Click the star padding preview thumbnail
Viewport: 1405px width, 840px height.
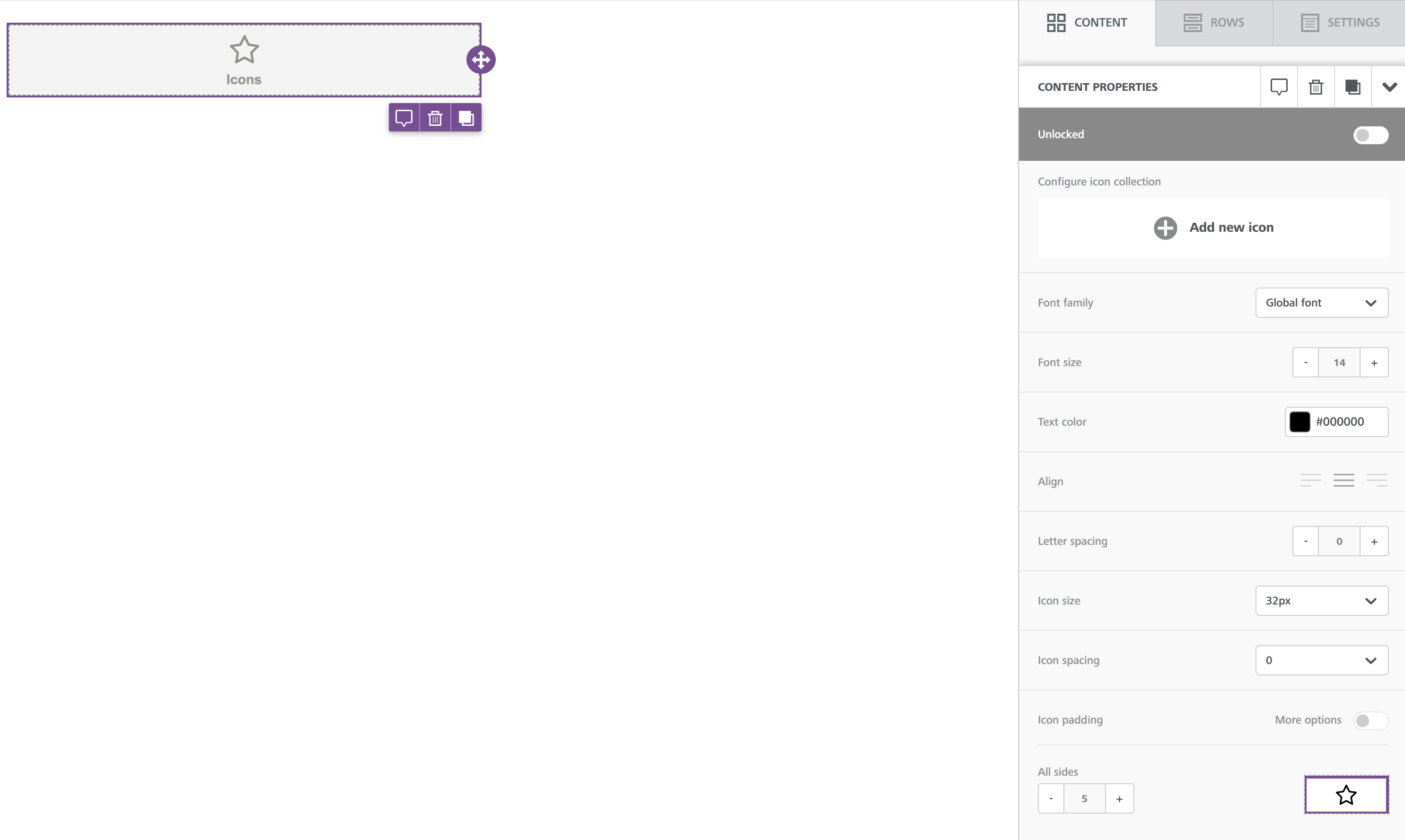click(1346, 795)
